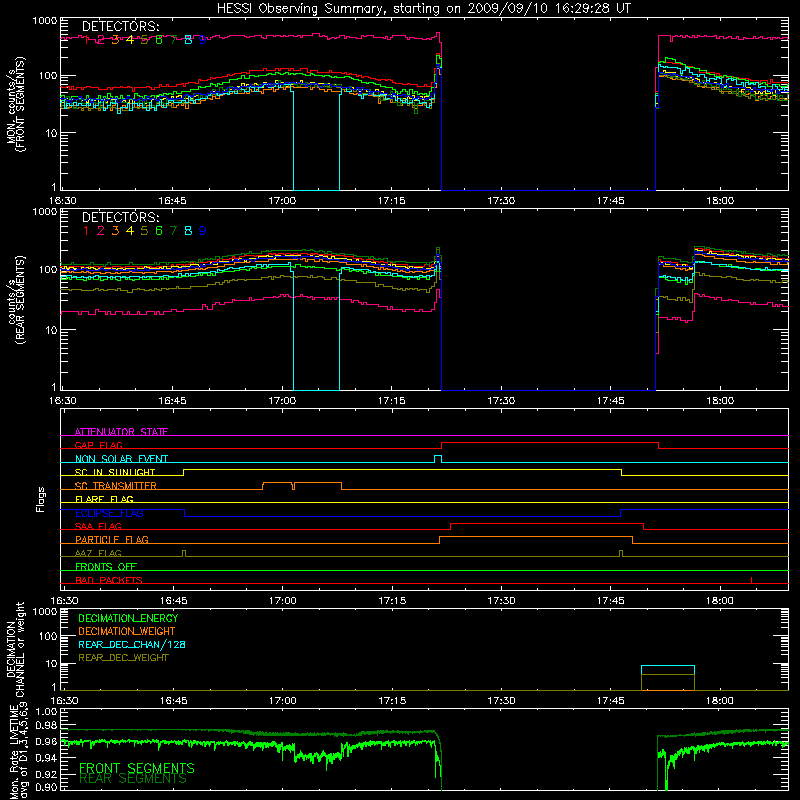This screenshot has height=800, width=800.
Task: Select detector number 4 in rear panel legend
Action: pyautogui.click(x=130, y=231)
